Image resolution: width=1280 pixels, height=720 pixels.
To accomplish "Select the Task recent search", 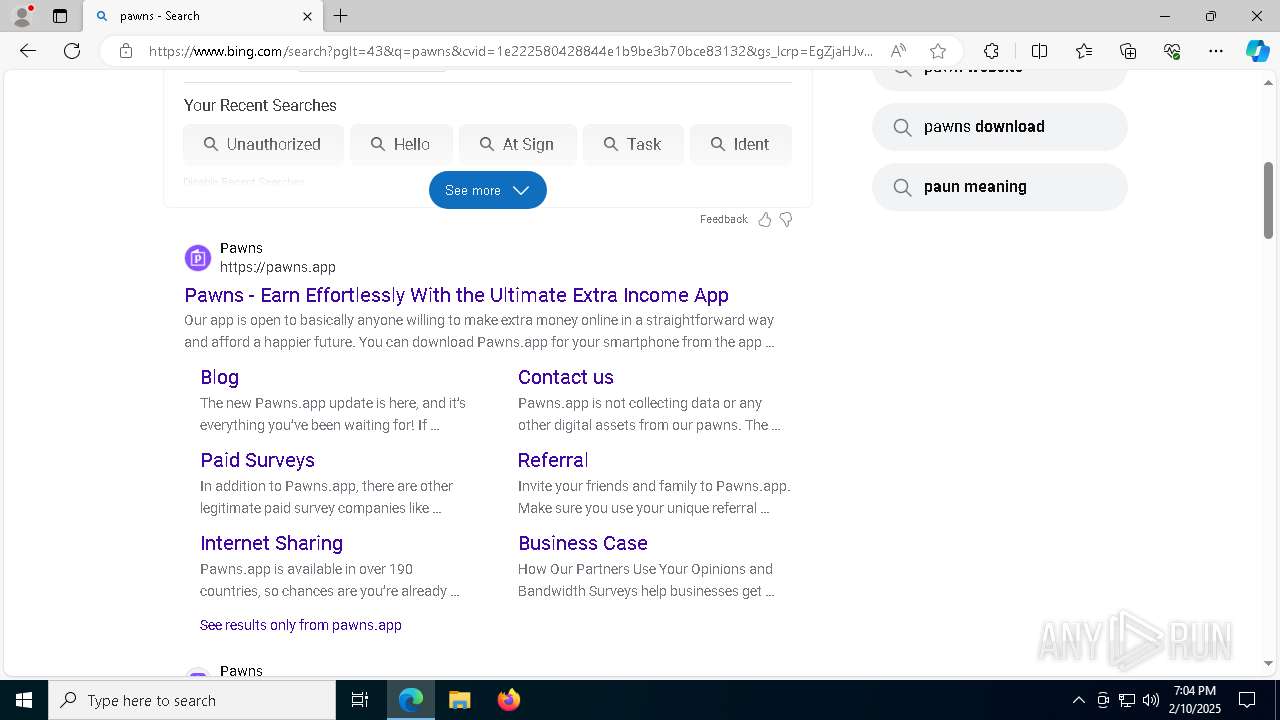I will pyautogui.click(x=633, y=144).
